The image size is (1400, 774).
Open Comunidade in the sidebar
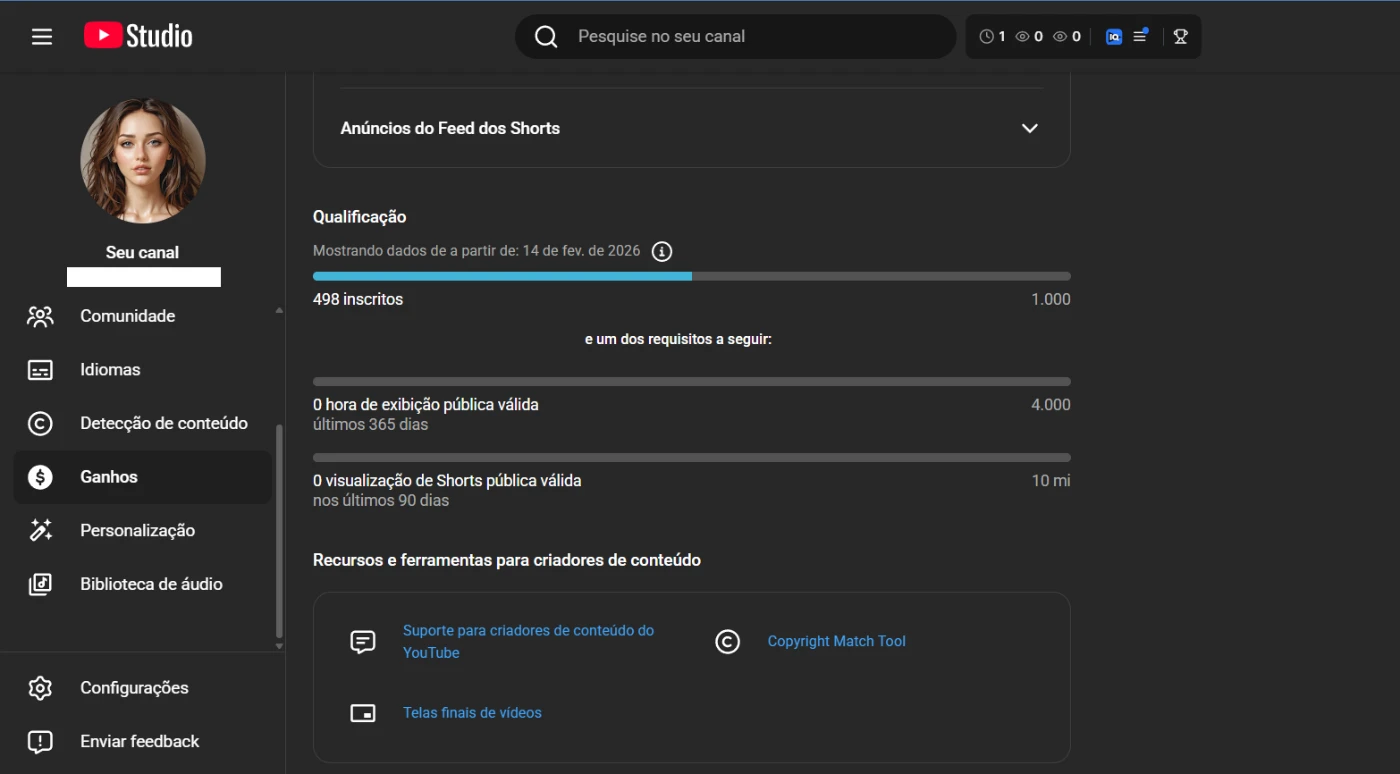pyautogui.click(x=127, y=316)
